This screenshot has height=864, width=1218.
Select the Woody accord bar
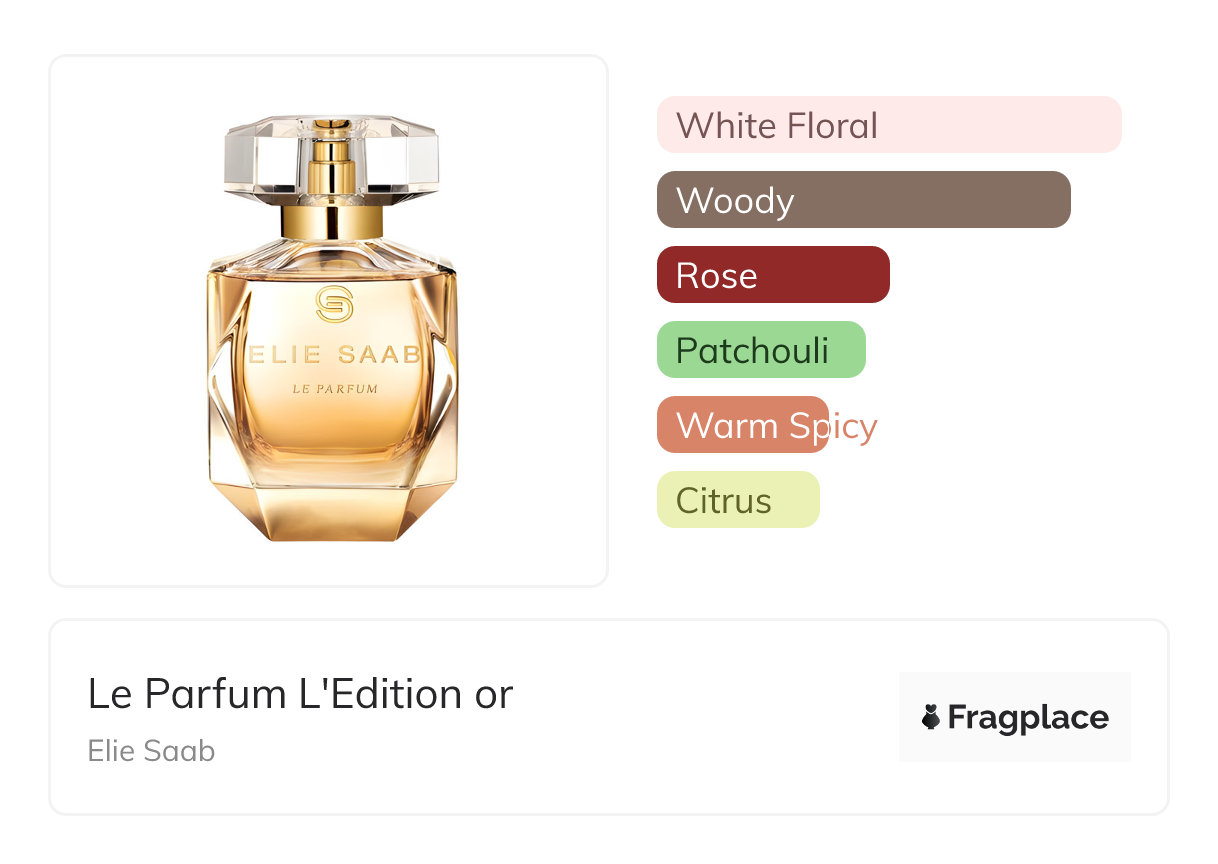click(x=863, y=200)
